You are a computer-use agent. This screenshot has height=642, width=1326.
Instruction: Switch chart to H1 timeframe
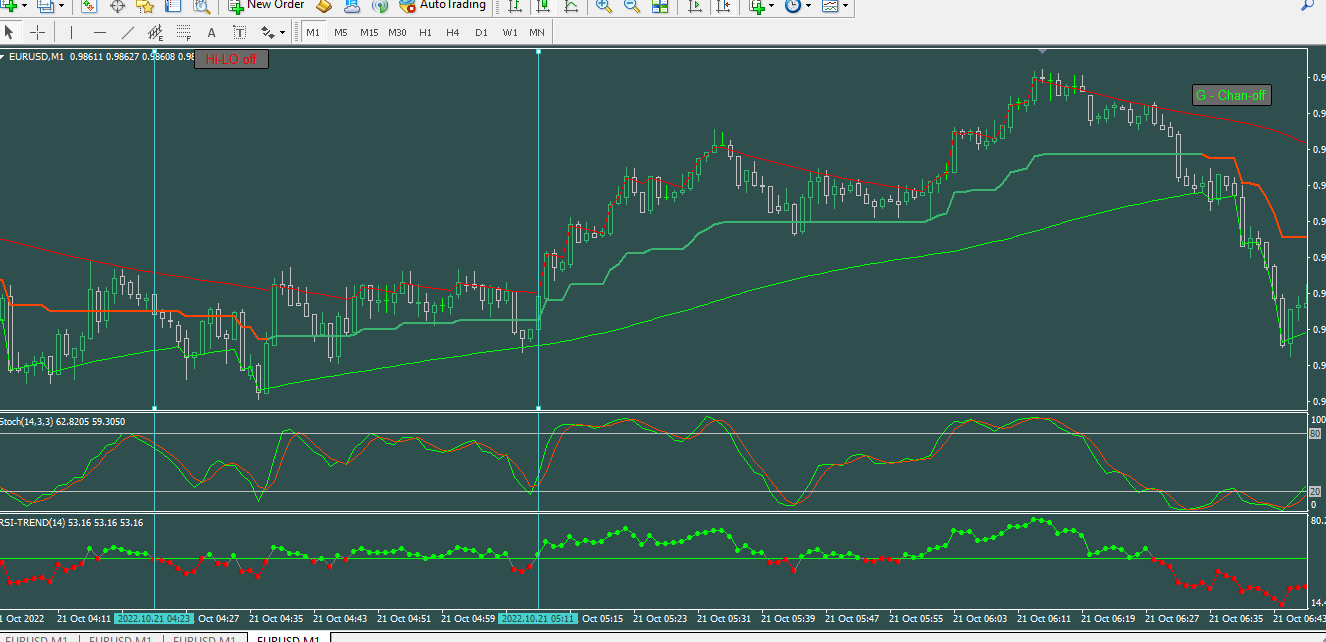425,32
